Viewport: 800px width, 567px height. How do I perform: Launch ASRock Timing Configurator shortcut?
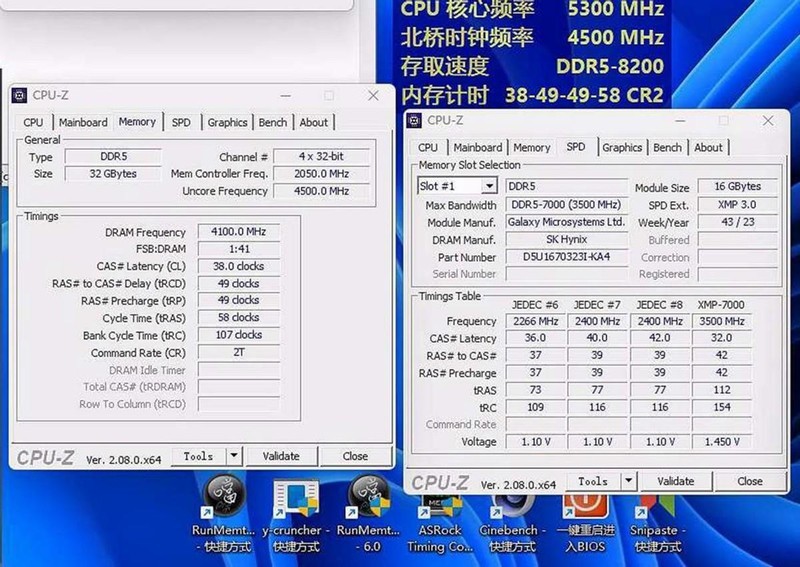click(439, 523)
